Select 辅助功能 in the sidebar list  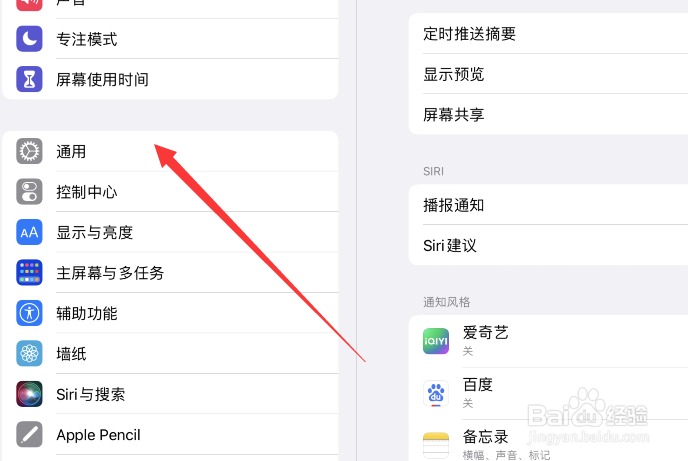[x=170, y=313]
